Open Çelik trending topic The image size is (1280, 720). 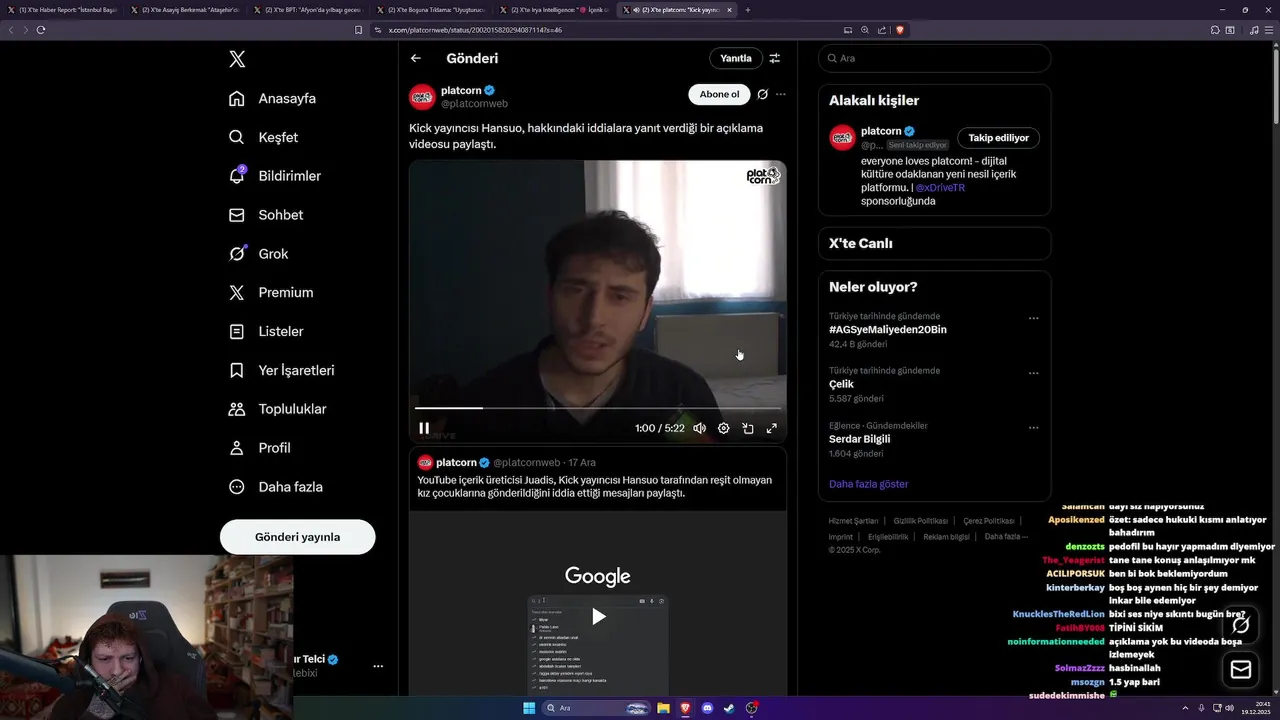coord(841,384)
